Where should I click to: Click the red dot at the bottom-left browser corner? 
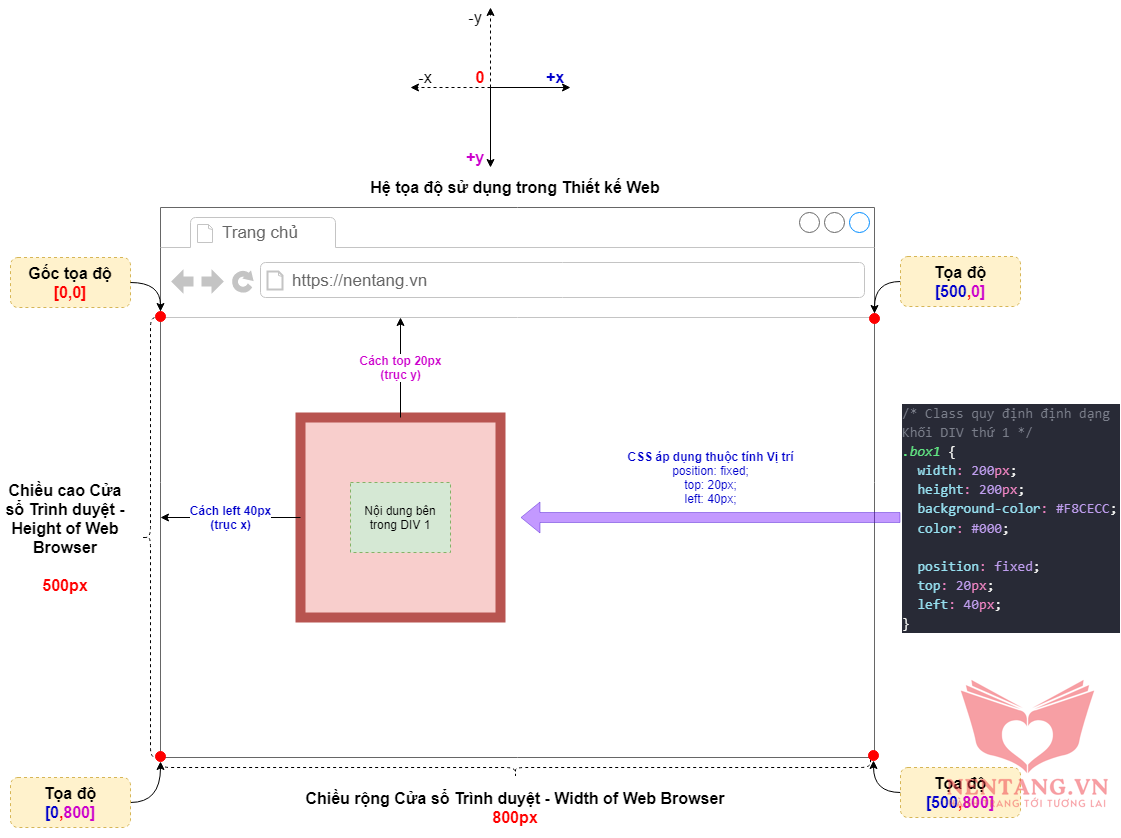pyautogui.click(x=160, y=756)
